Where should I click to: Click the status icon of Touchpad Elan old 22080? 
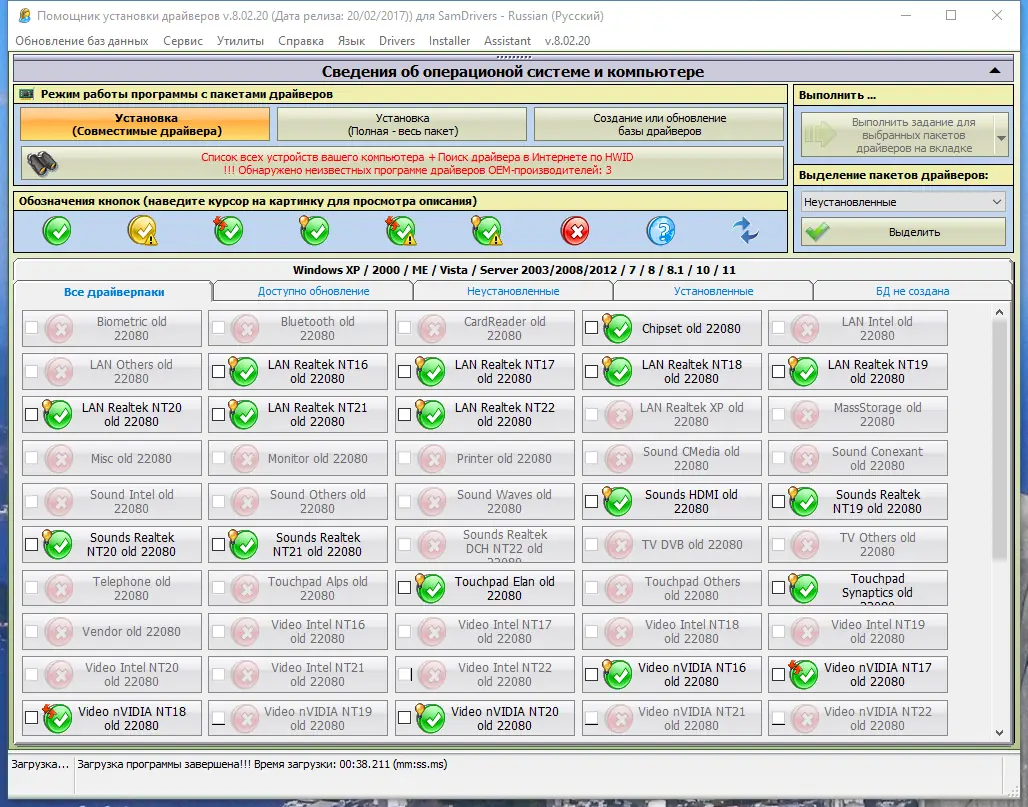[430, 588]
